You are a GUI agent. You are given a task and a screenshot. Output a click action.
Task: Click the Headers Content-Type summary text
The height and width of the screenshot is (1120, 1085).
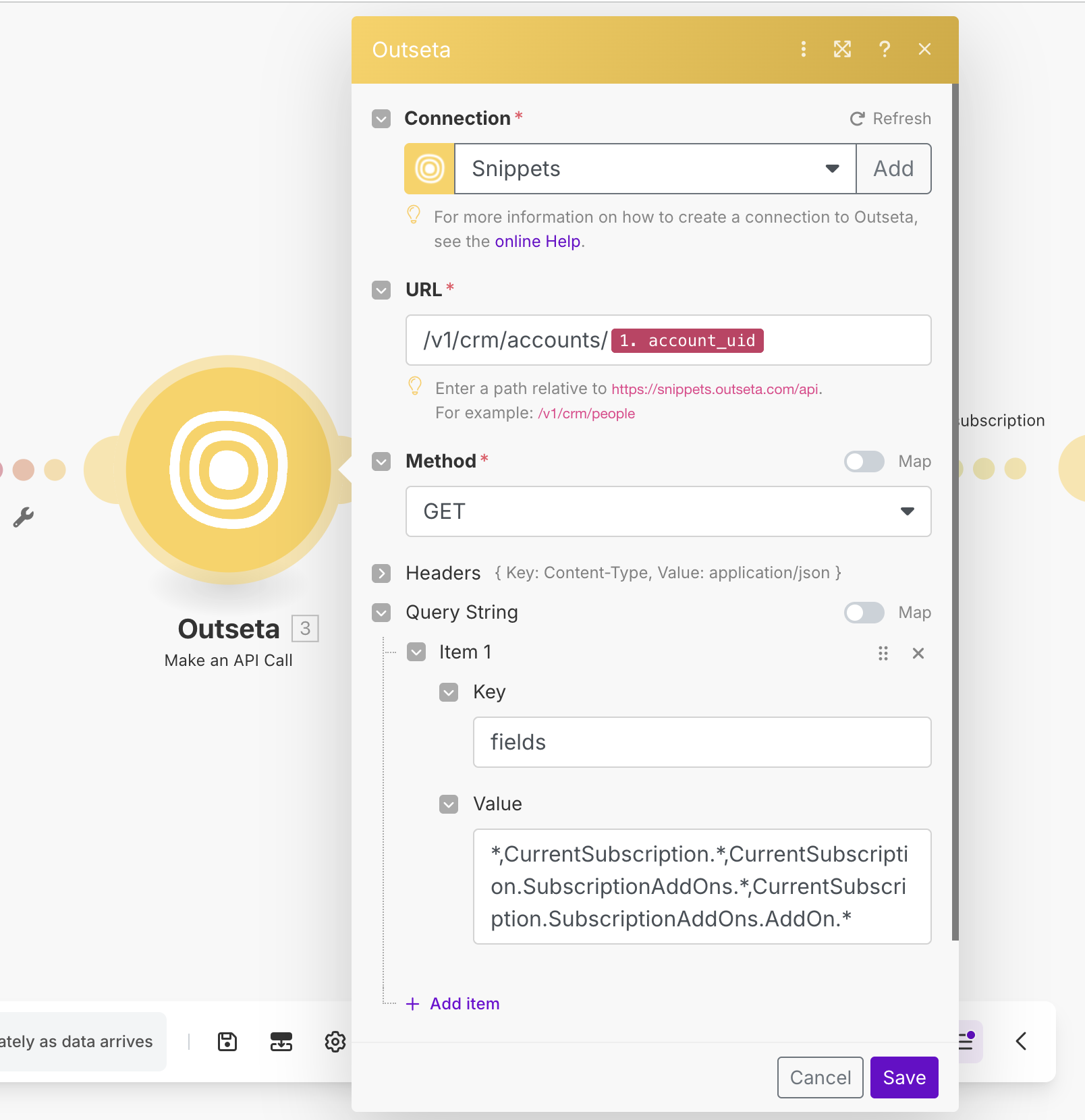point(668,573)
